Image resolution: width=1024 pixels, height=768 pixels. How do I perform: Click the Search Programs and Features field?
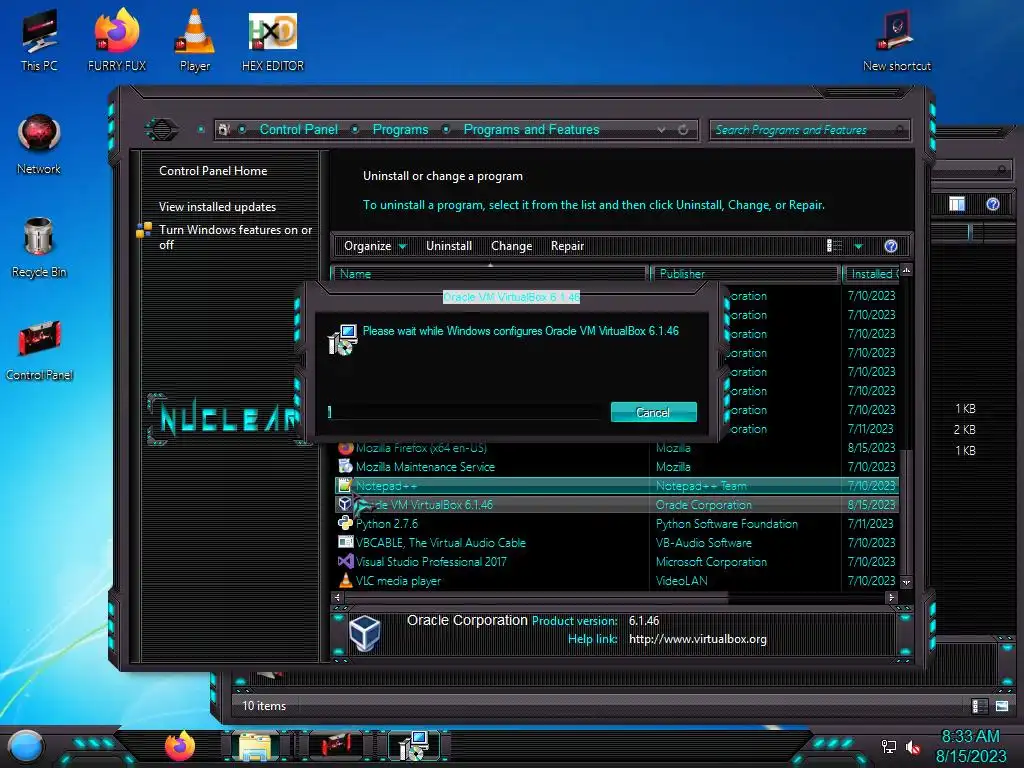click(x=808, y=130)
